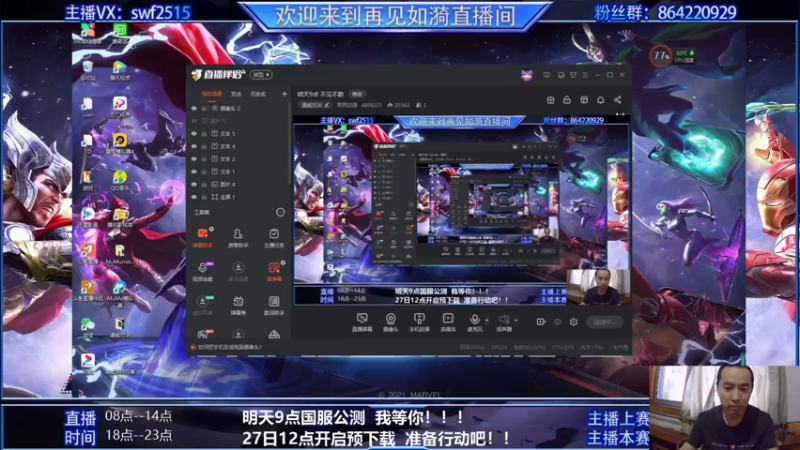Toggle visibility of 图片 4 layer
The height and width of the screenshot is (450, 800).
coord(194,184)
